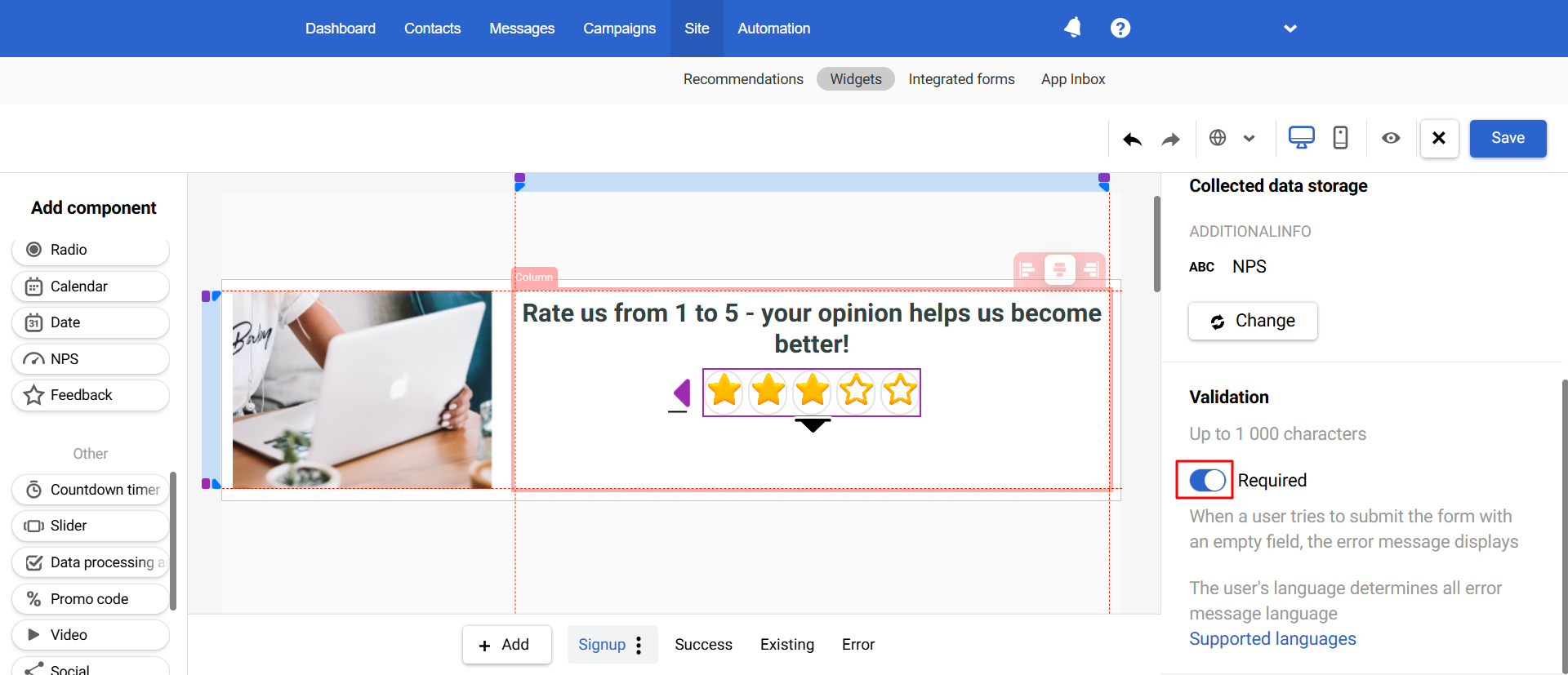1568x675 pixels.
Task: Redo the last change
Action: click(1171, 139)
